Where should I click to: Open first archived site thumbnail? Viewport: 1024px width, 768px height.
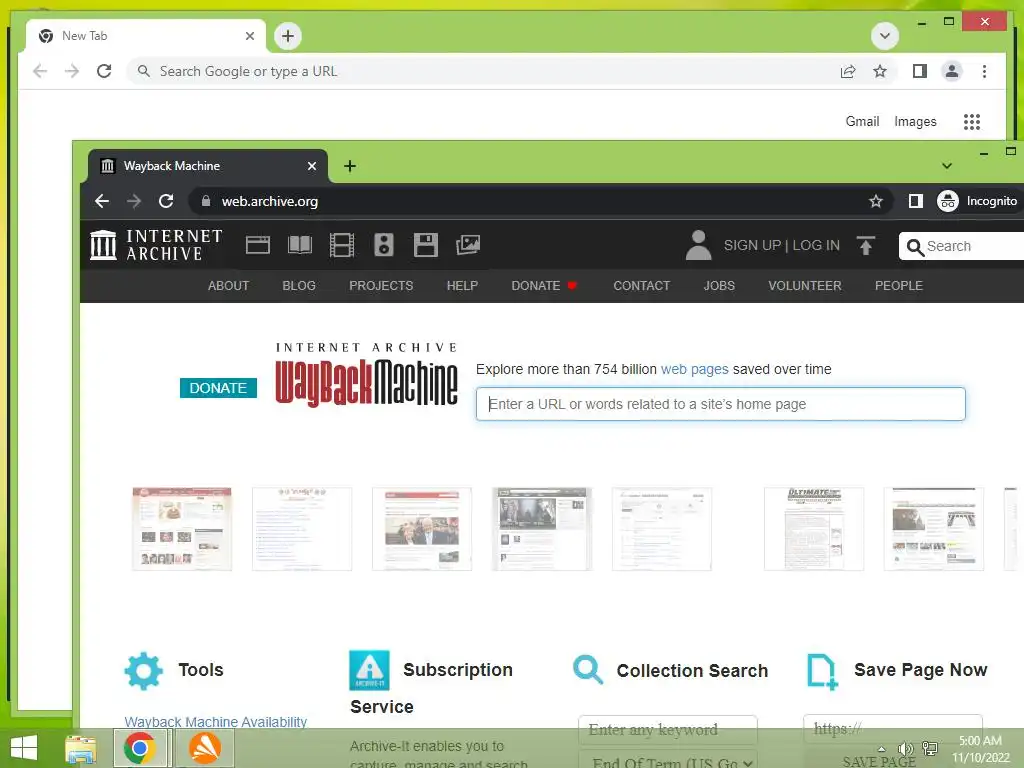click(x=182, y=529)
